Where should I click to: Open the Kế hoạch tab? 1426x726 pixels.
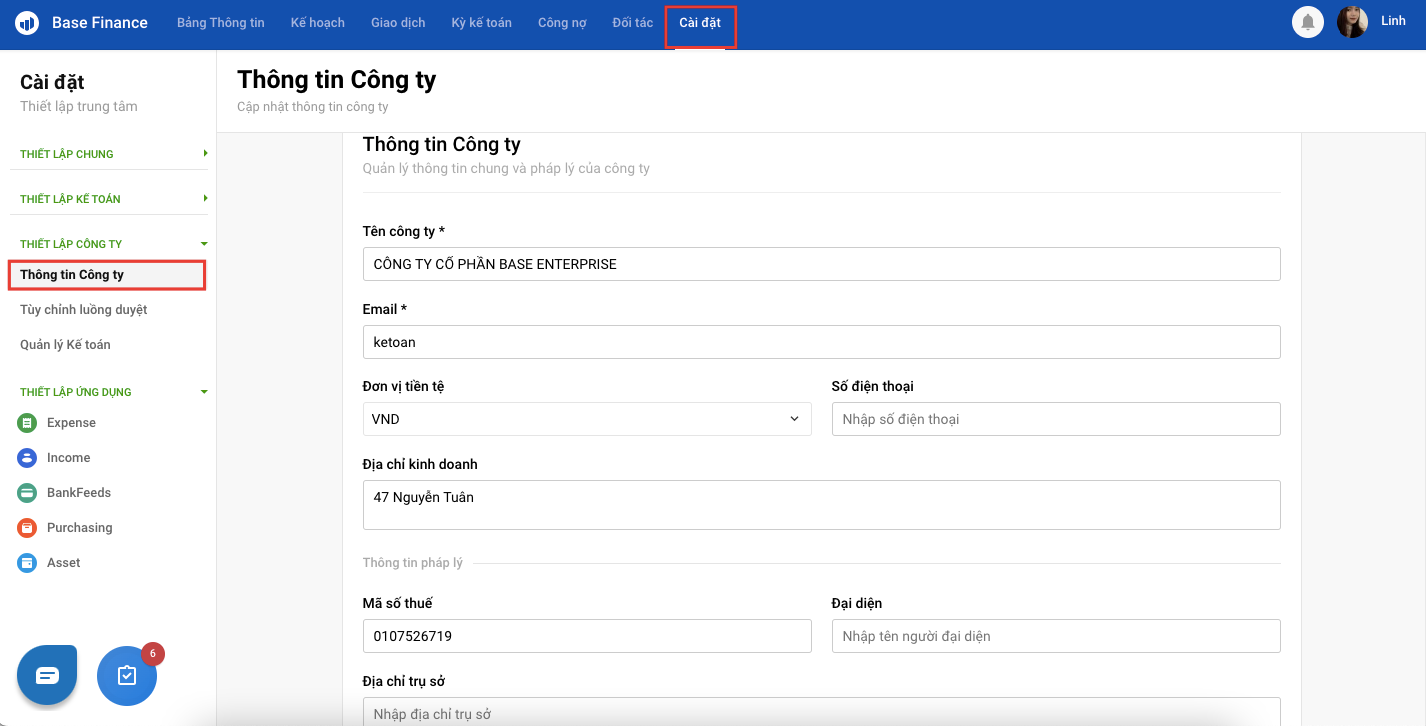click(318, 23)
